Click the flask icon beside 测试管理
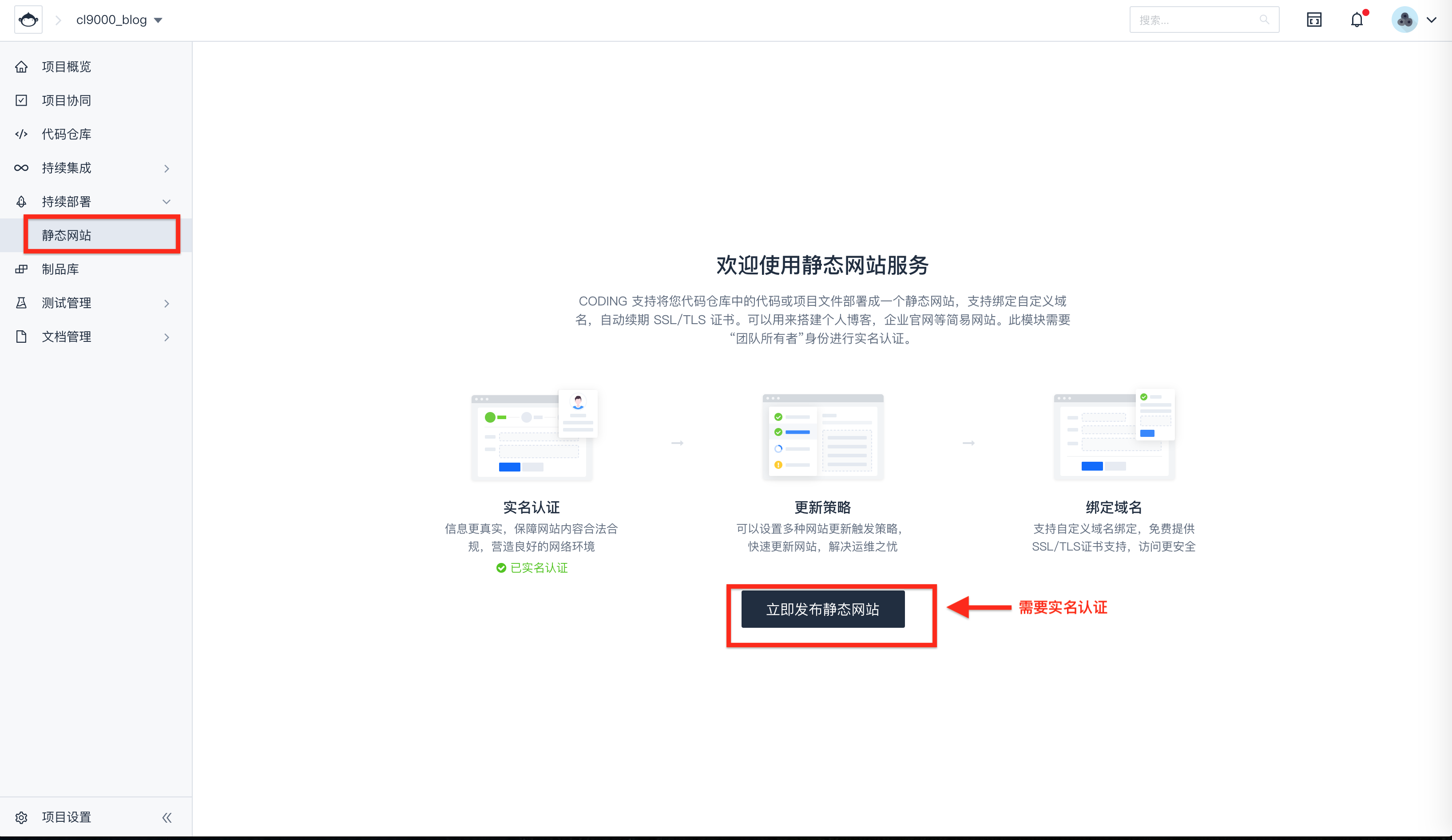This screenshot has height=840, width=1452. (x=21, y=303)
